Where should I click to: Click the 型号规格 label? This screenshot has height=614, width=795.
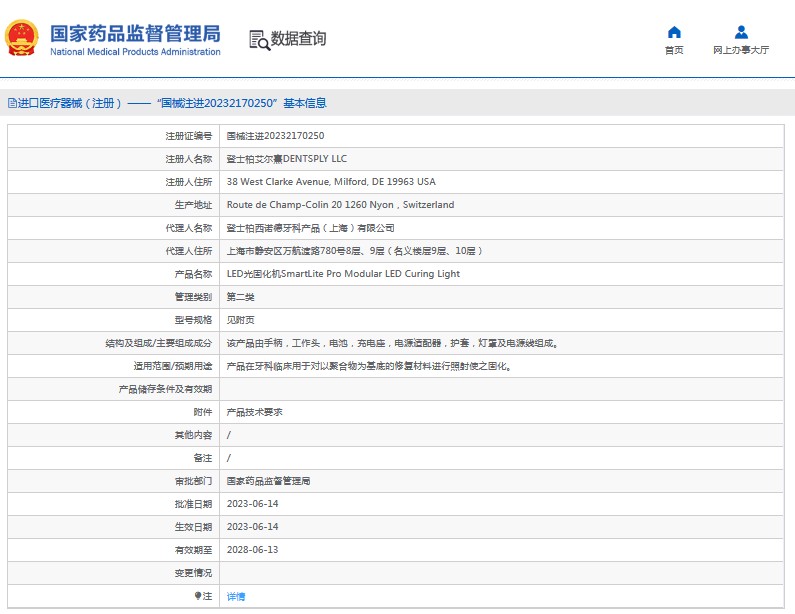coord(193,320)
